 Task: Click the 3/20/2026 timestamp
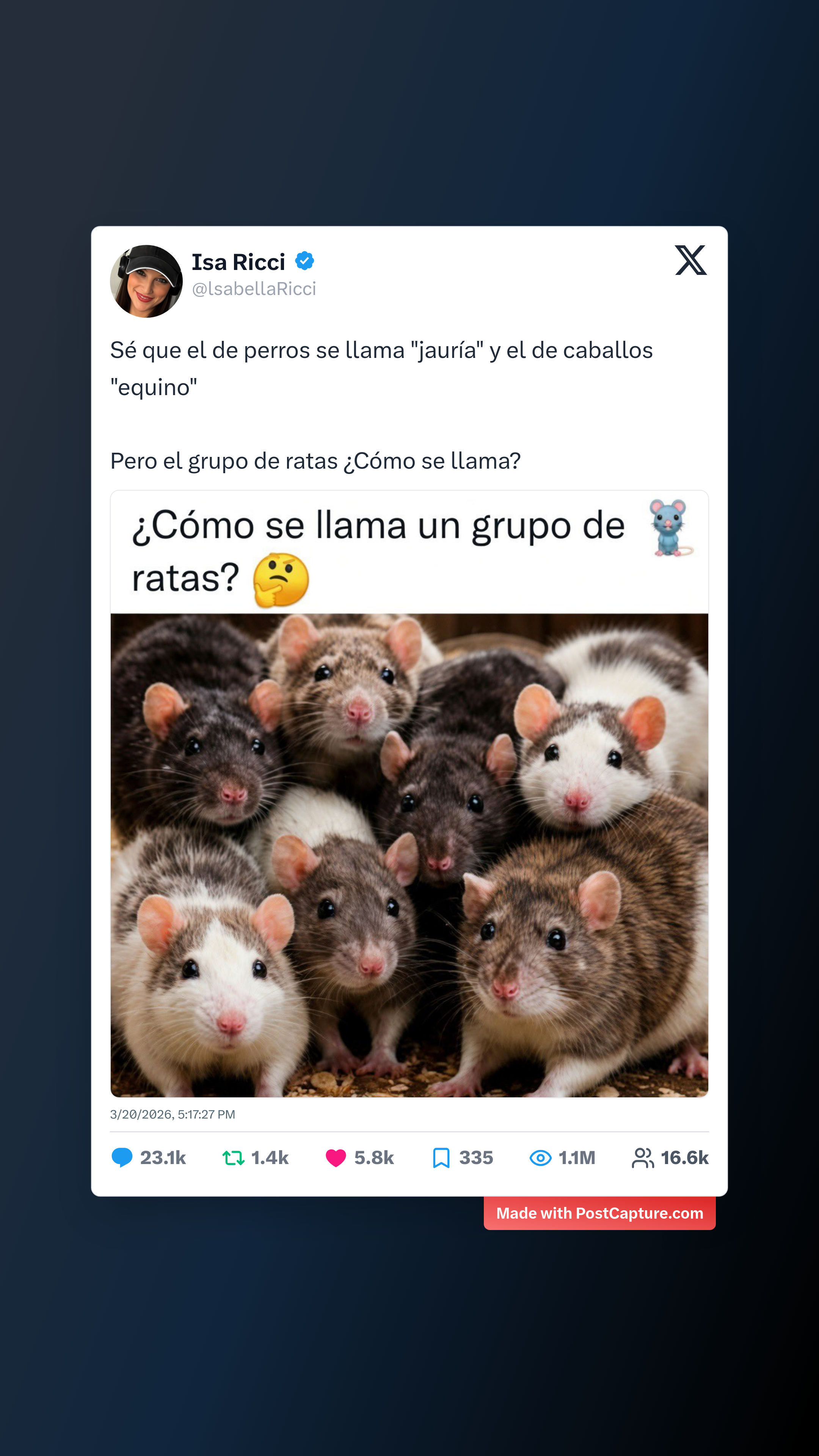pos(173,1115)
